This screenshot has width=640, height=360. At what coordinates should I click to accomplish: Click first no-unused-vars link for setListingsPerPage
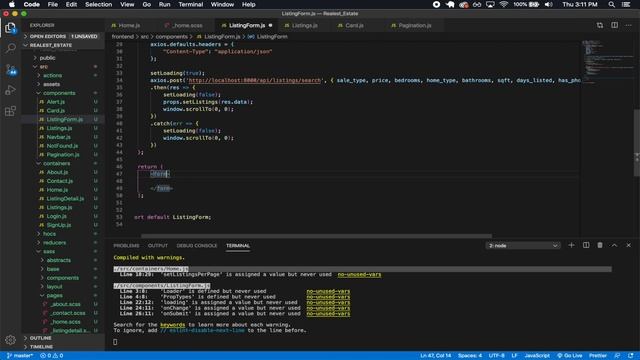pyautogui.click(x=359, y=274)
